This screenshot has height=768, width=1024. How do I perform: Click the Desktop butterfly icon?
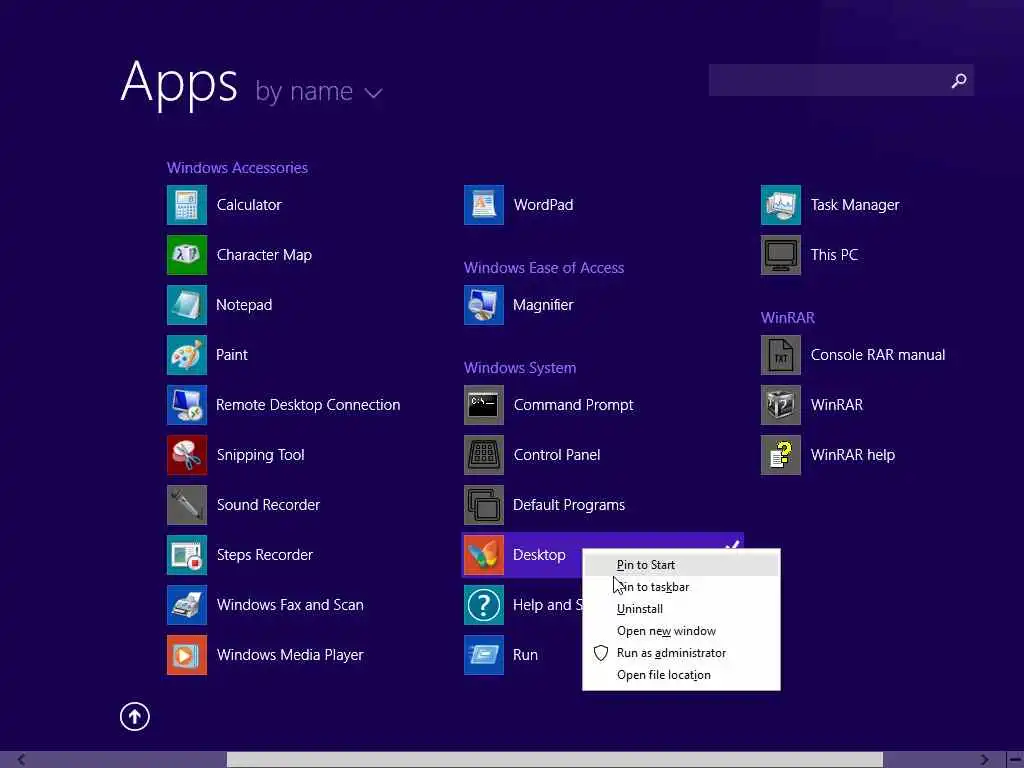coord(484,554)
